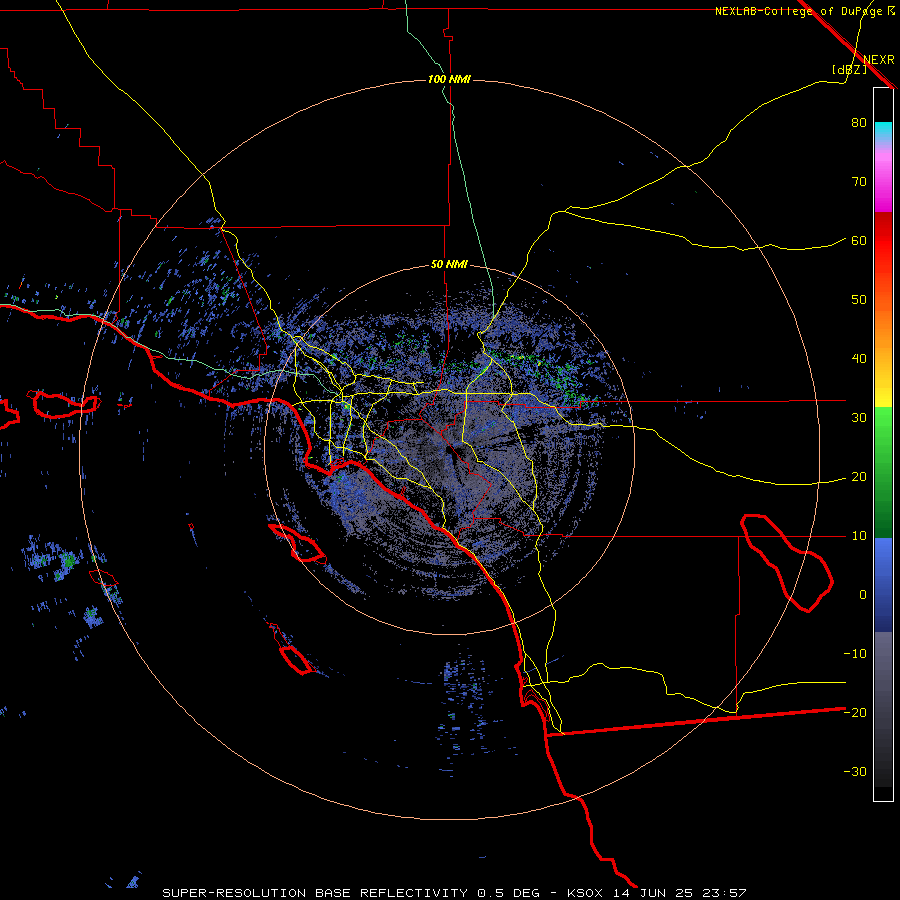Click the 30 value on the dBZ scale
Viewport: 900px width, 900px height.
pos(859,418)
